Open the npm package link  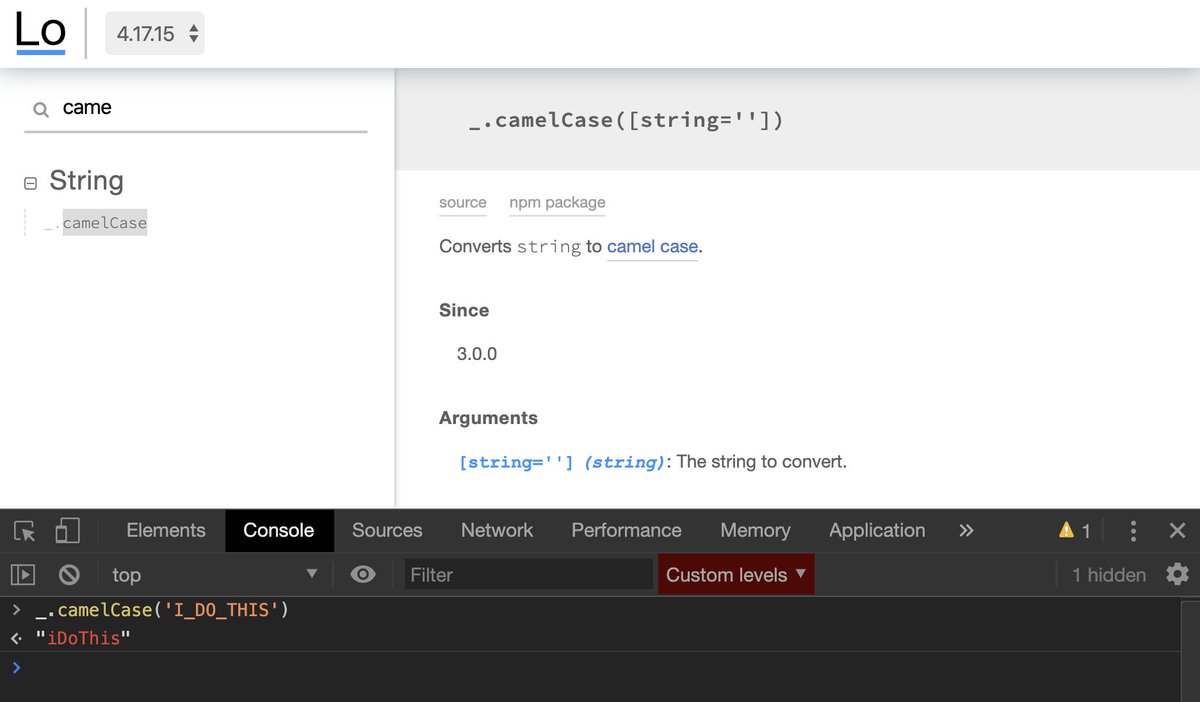pos(557,202)
